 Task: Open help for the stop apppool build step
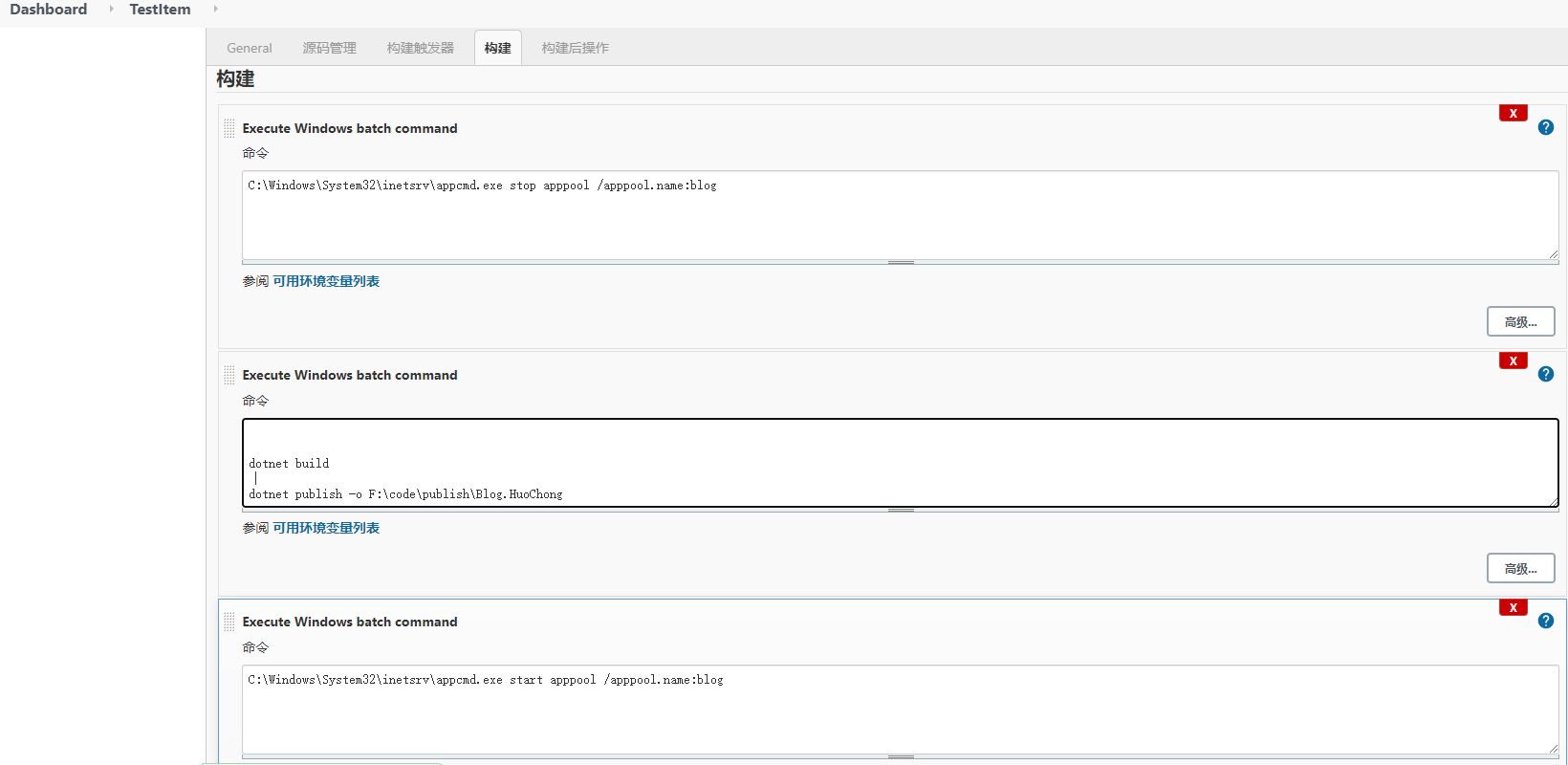click(x=1546, y=127)
